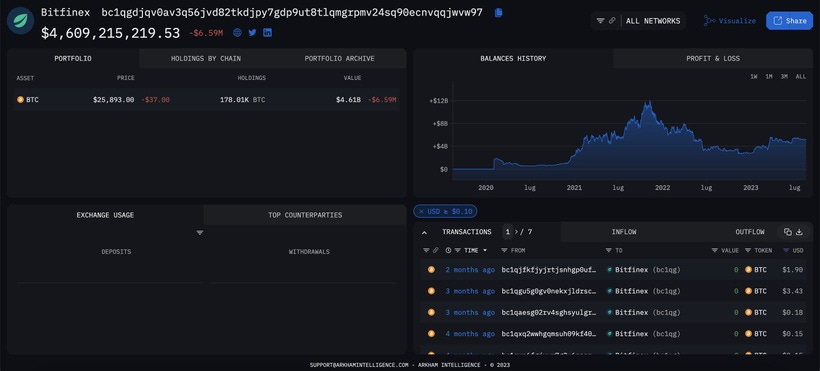Select the PORTFOLIO tab
Image resolution: width=820 pixels, height=371 pixels.
pyautogui.click(x=73, y=59)
